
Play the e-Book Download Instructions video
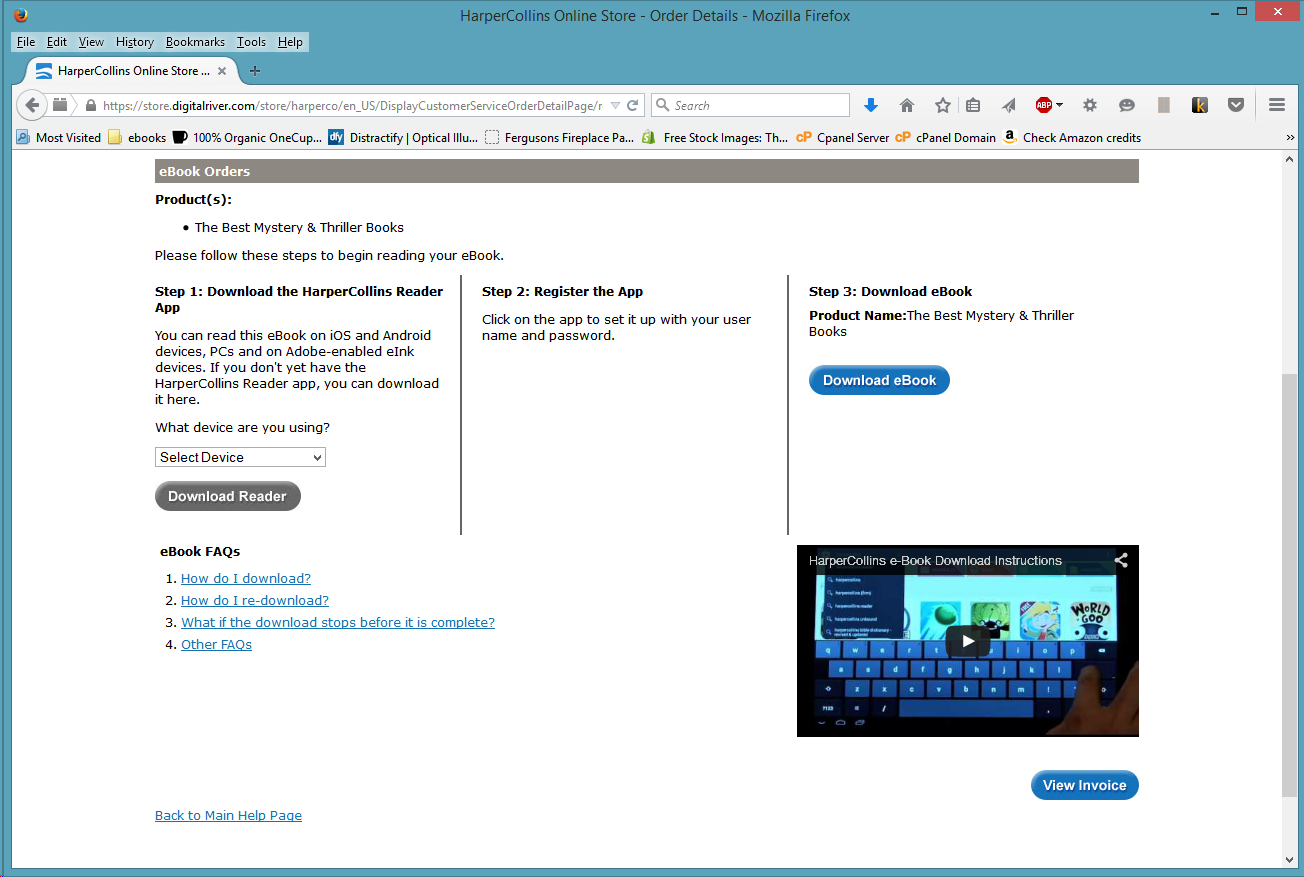(x=967, y=641)
